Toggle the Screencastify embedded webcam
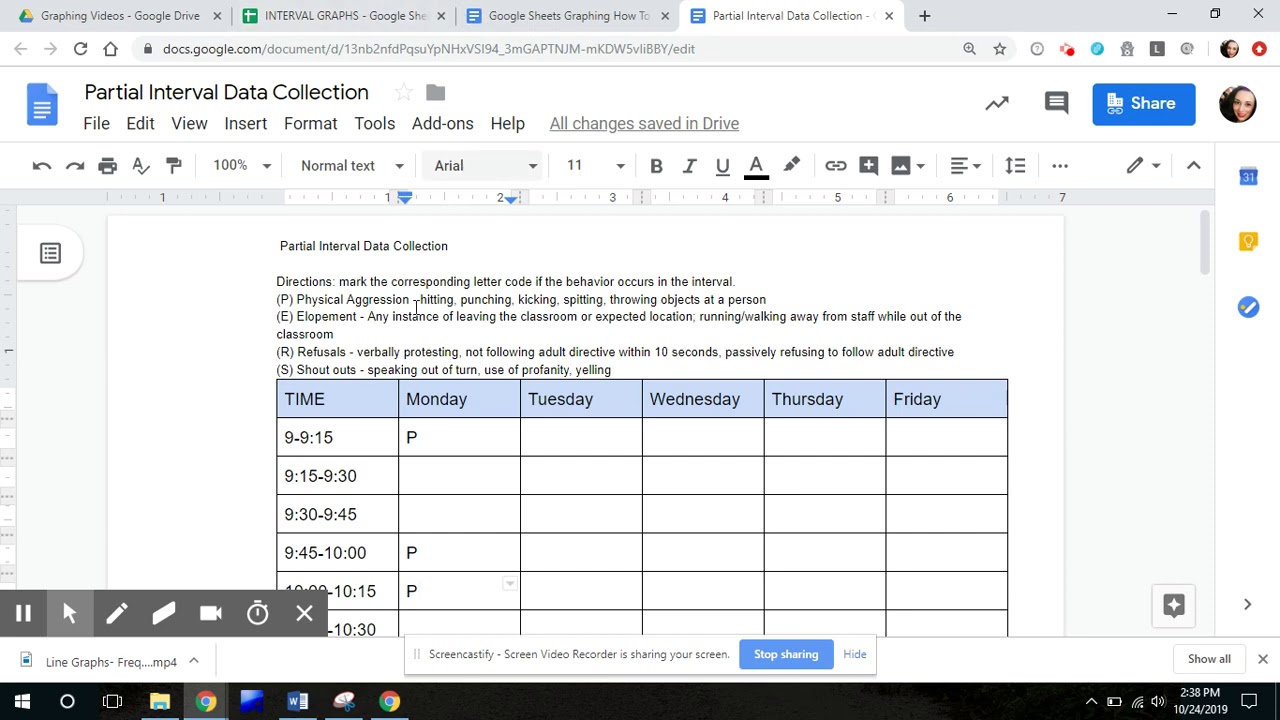 pos(211,613)
